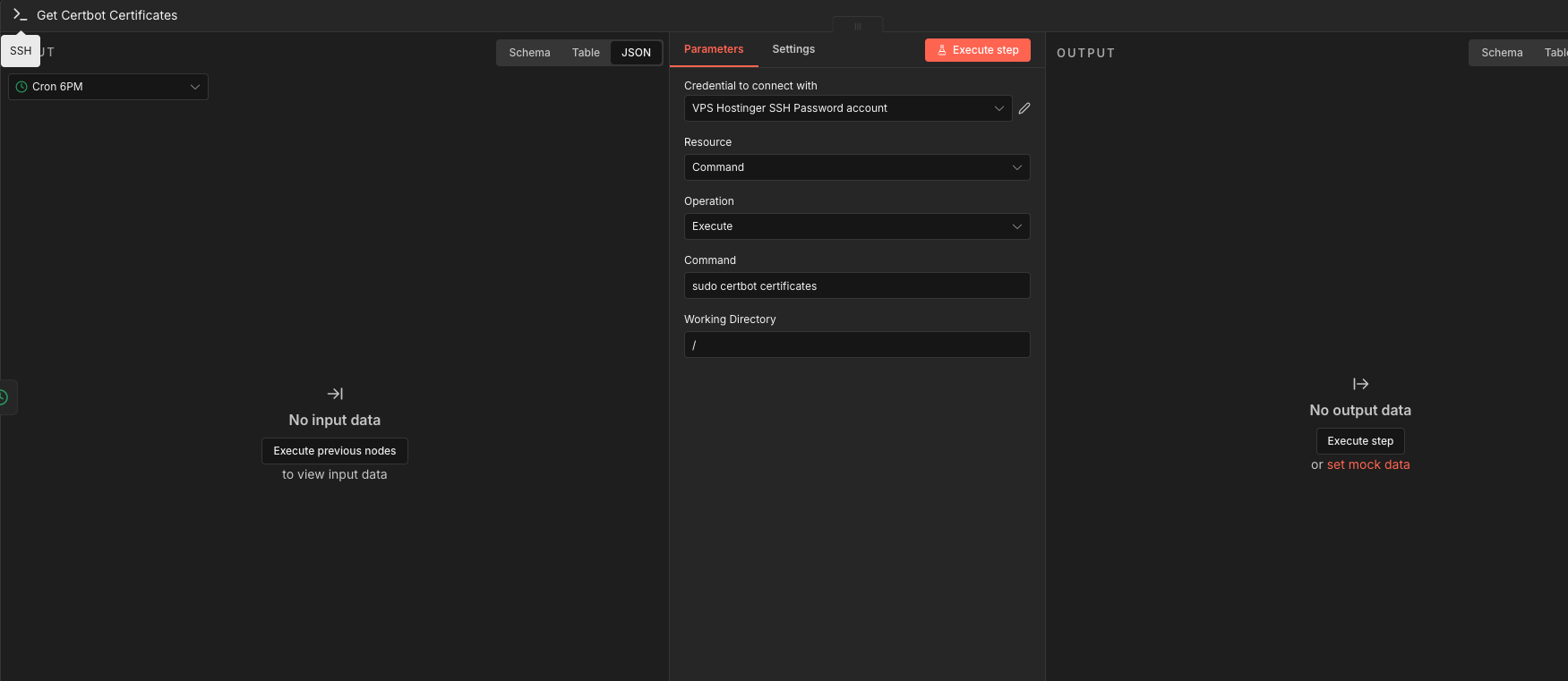Expand the Operation dropdown set to Execute
The width and height of the screenshot is (1568, 681).
tap(857, 226)
